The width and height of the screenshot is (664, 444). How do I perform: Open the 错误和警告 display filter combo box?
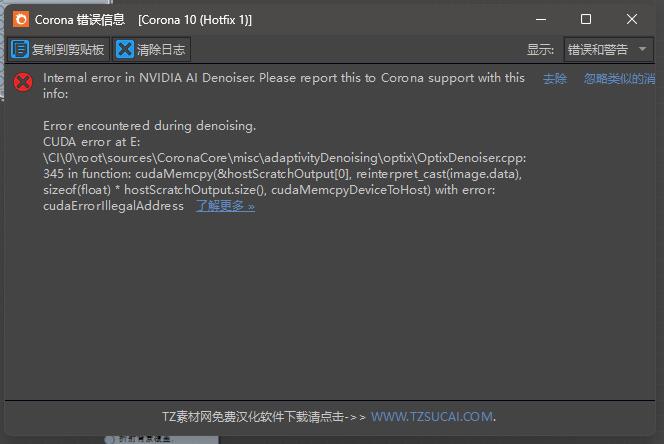[608, 50]
